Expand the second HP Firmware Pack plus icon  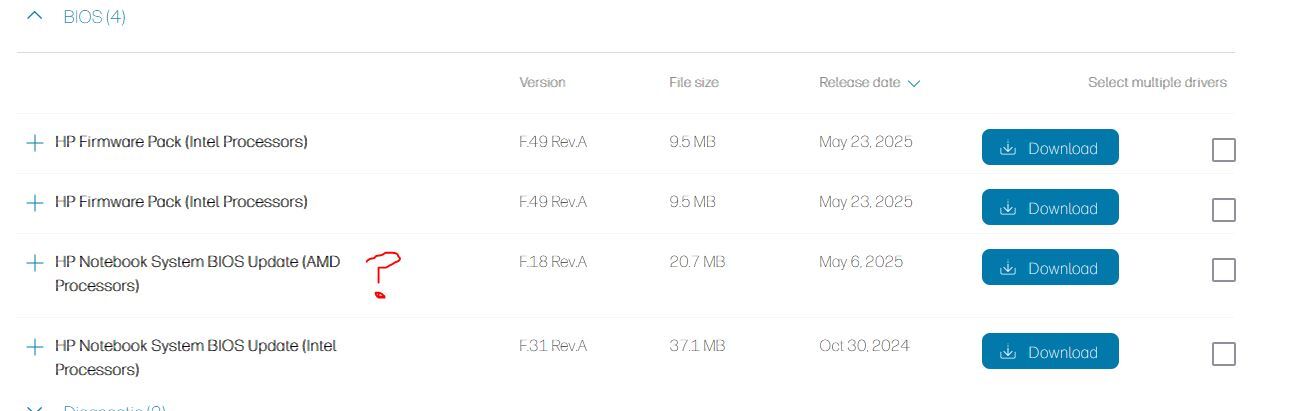pyautogui.click(x=34, y=202)
